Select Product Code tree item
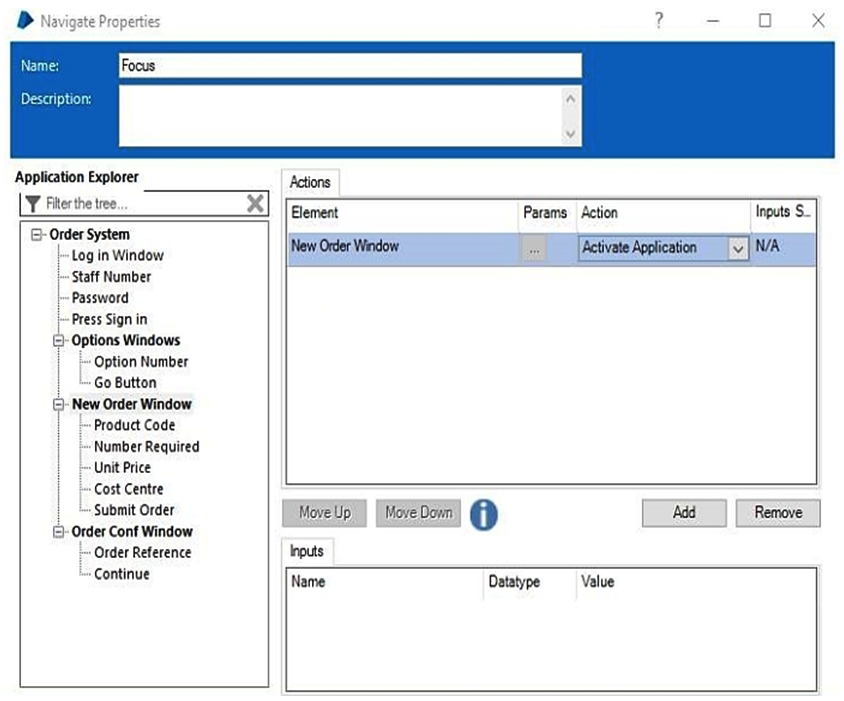844x701 pixels. coord(135,425)
